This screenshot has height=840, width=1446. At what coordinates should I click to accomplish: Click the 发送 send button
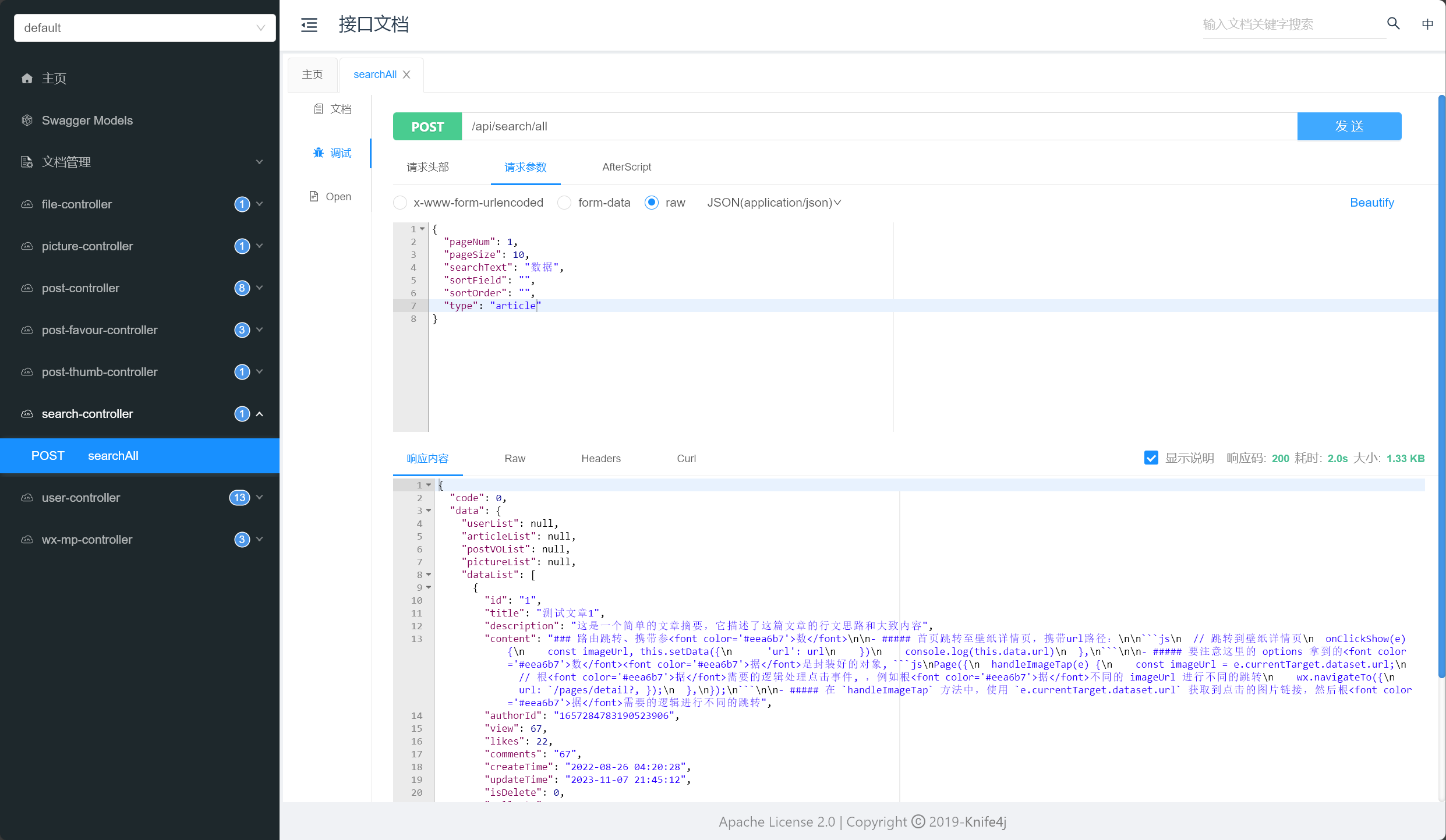point(1349,126)
